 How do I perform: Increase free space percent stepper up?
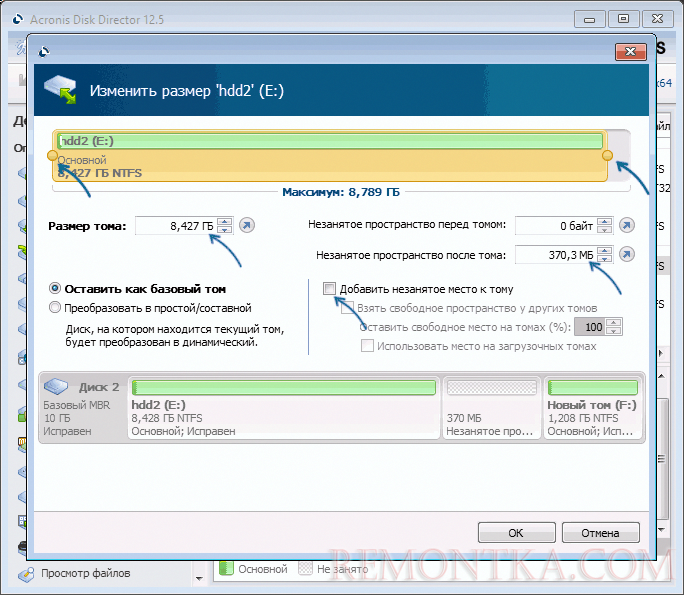click(614, 323)
